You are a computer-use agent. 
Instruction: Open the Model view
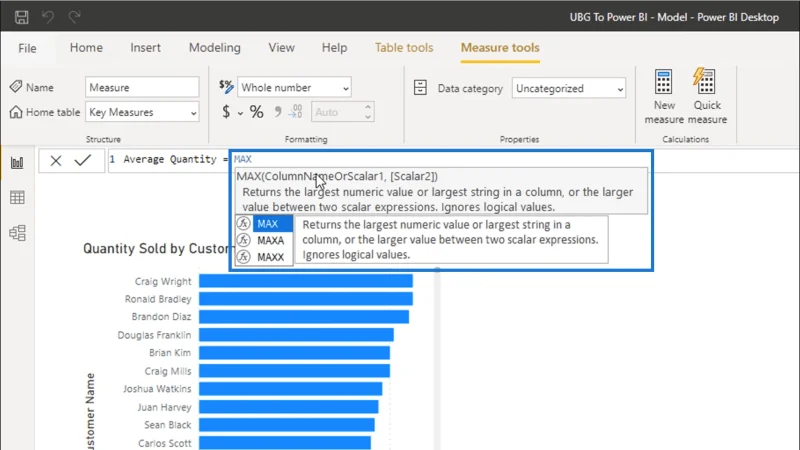(17, 233)
